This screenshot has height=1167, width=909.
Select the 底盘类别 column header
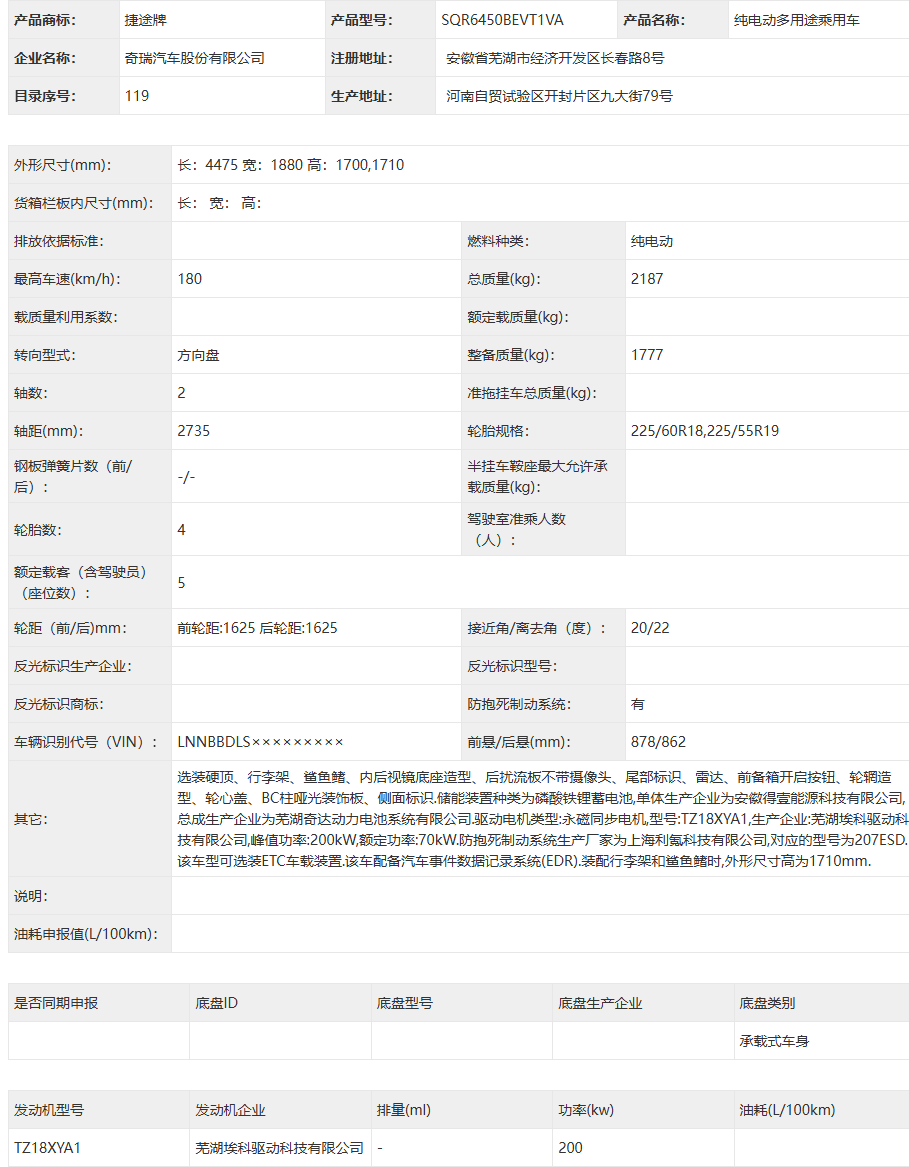767,1003
